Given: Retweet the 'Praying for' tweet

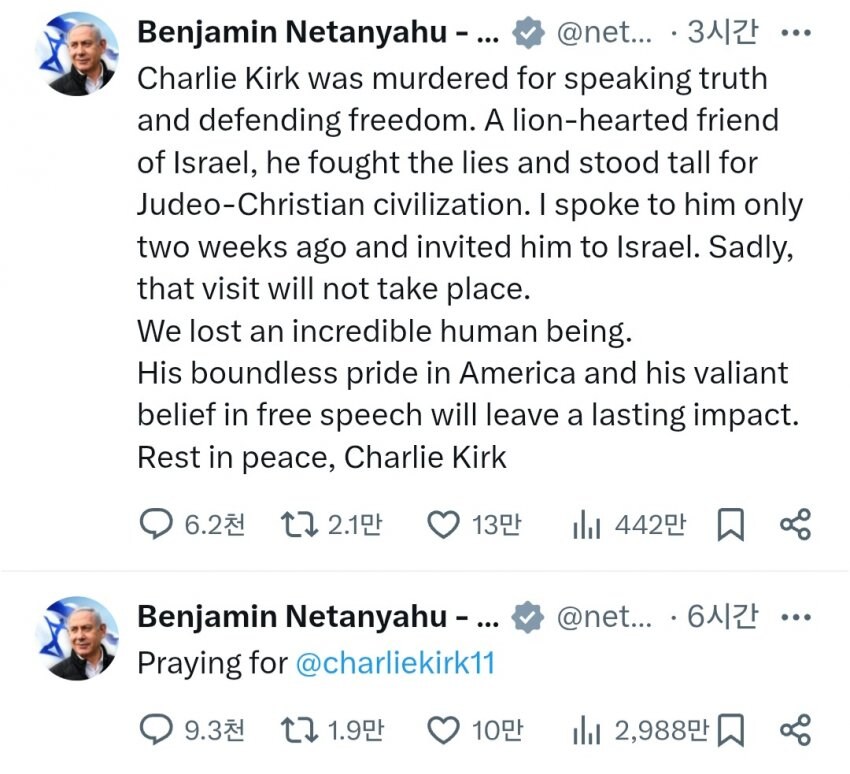Looking at the screenshot, I should tap(332, 730).
